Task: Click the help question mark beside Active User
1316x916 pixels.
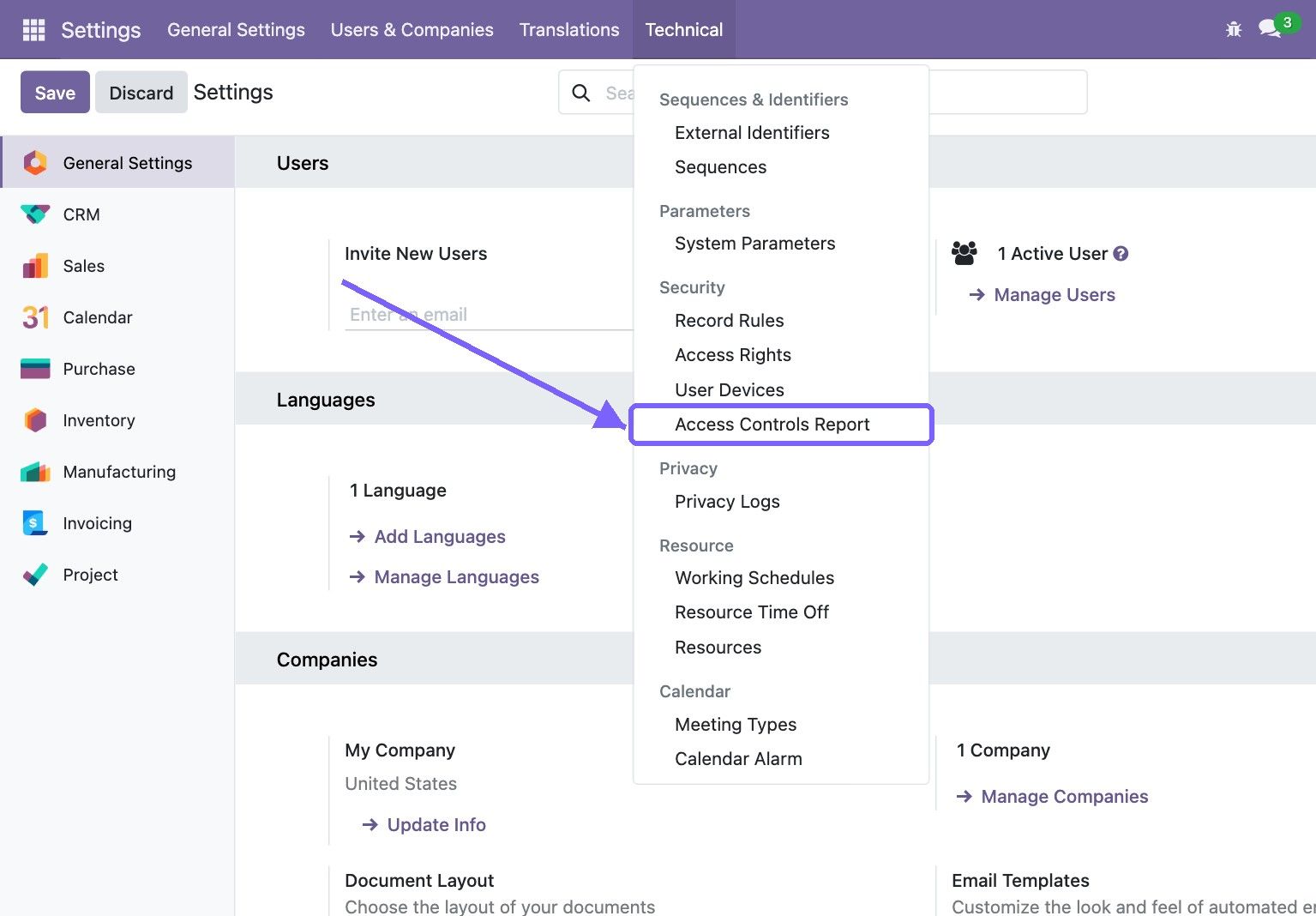Action: click(1121, 253)
